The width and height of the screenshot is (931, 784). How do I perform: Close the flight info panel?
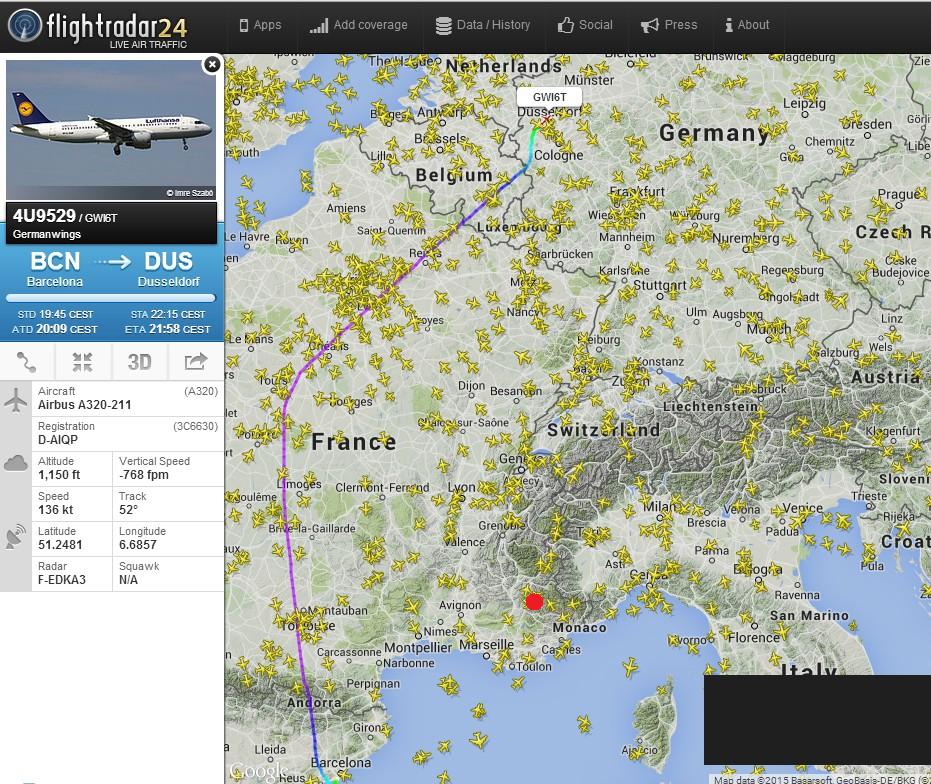[x=212, y=64]
